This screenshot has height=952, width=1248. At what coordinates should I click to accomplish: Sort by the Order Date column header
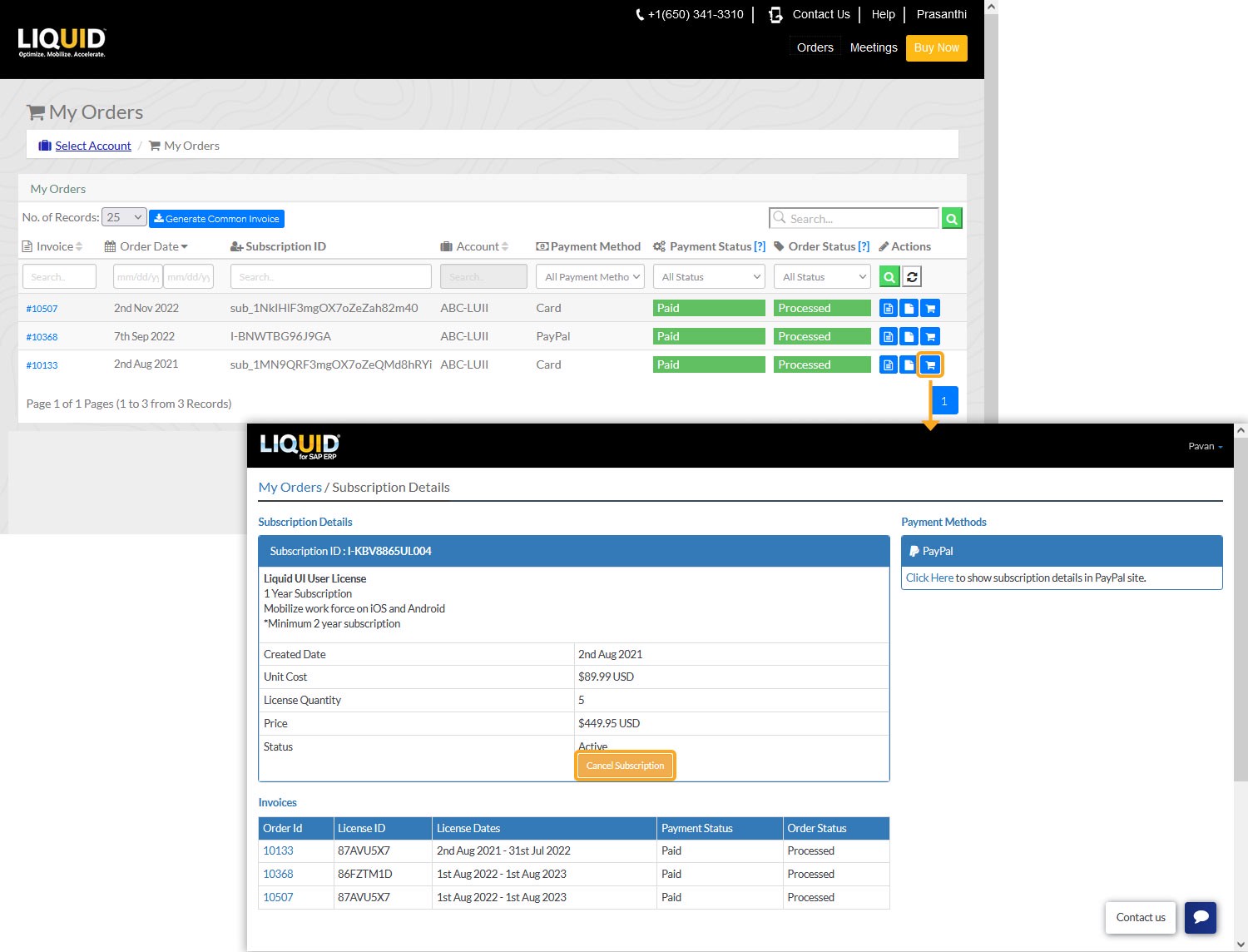tap(146, 246)
